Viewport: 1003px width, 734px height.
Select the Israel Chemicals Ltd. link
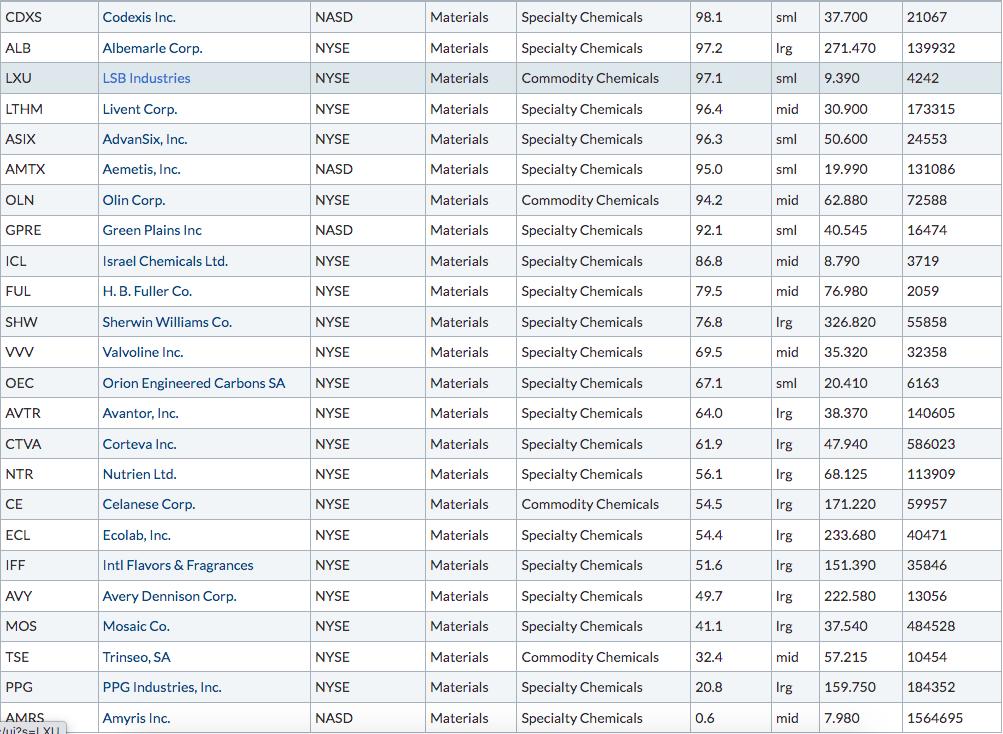coord(165,261)
